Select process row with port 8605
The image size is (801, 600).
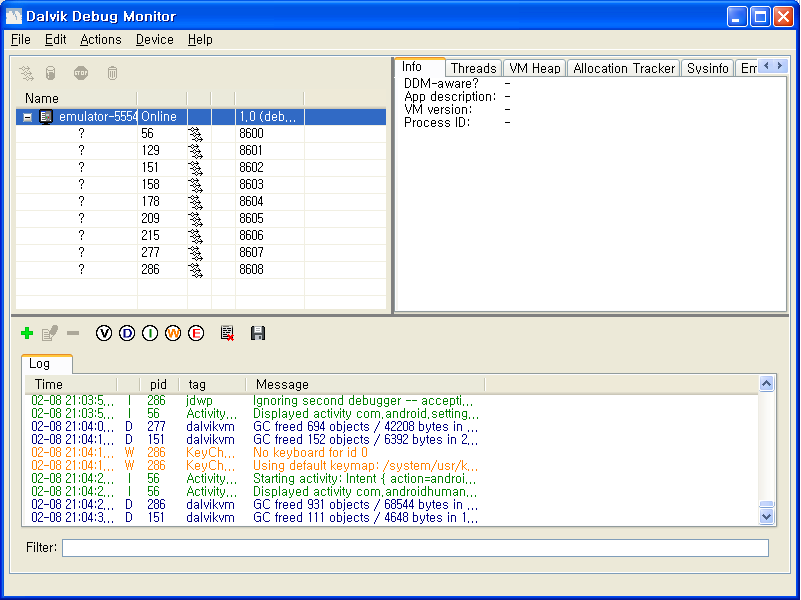[x=201, y=219]
